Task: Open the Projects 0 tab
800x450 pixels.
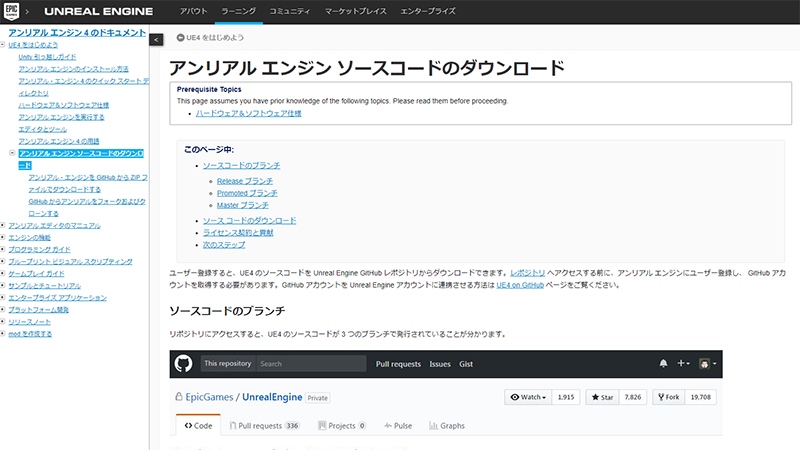Action: point(342,426)
